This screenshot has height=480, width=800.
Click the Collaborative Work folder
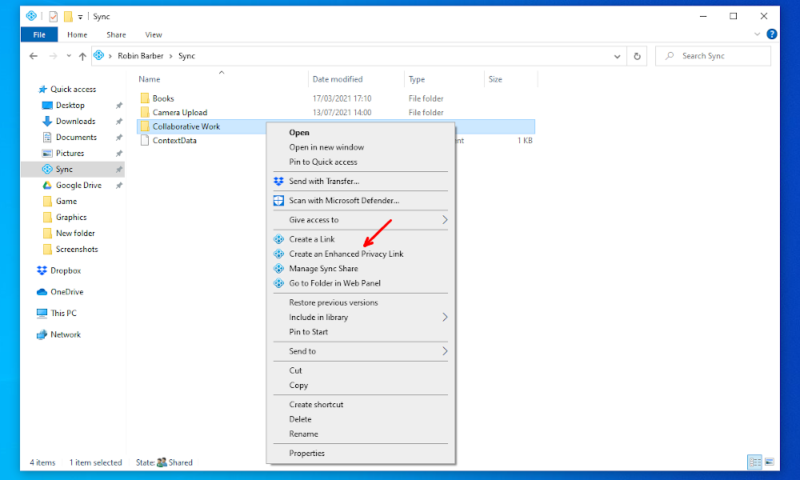click(186, 126)
